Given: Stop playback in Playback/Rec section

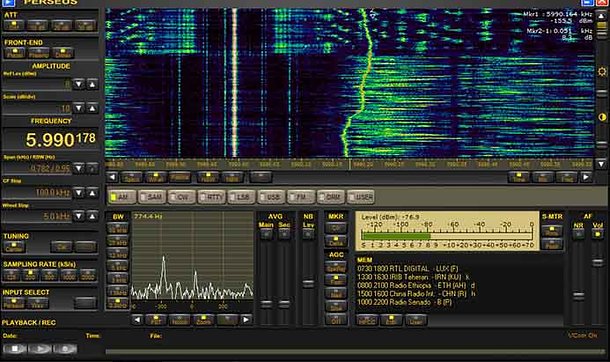Looking at the screenshot, I should pos(14,349).
